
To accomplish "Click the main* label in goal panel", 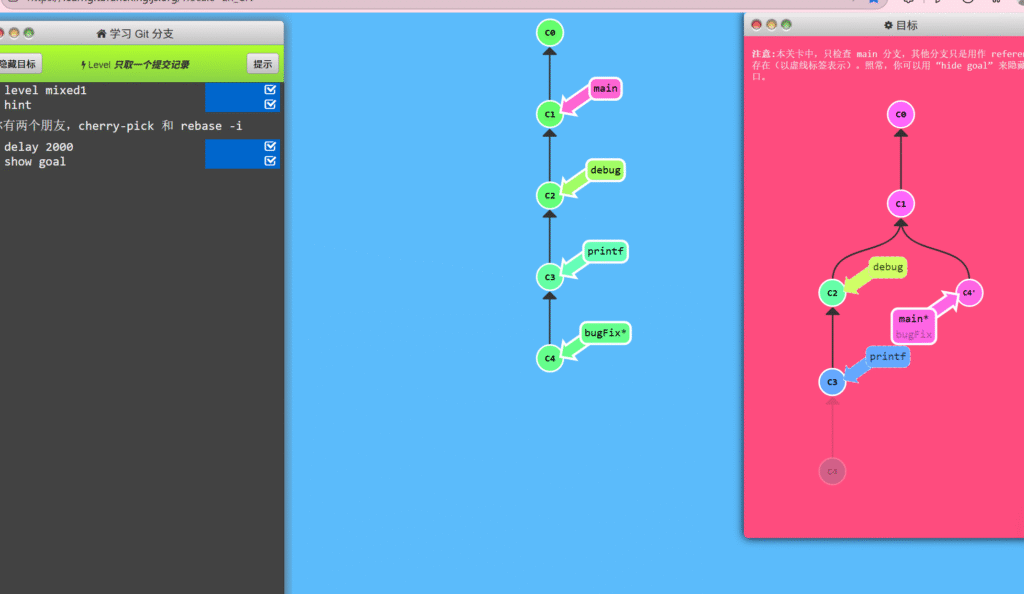I will (x=913, y=319).
